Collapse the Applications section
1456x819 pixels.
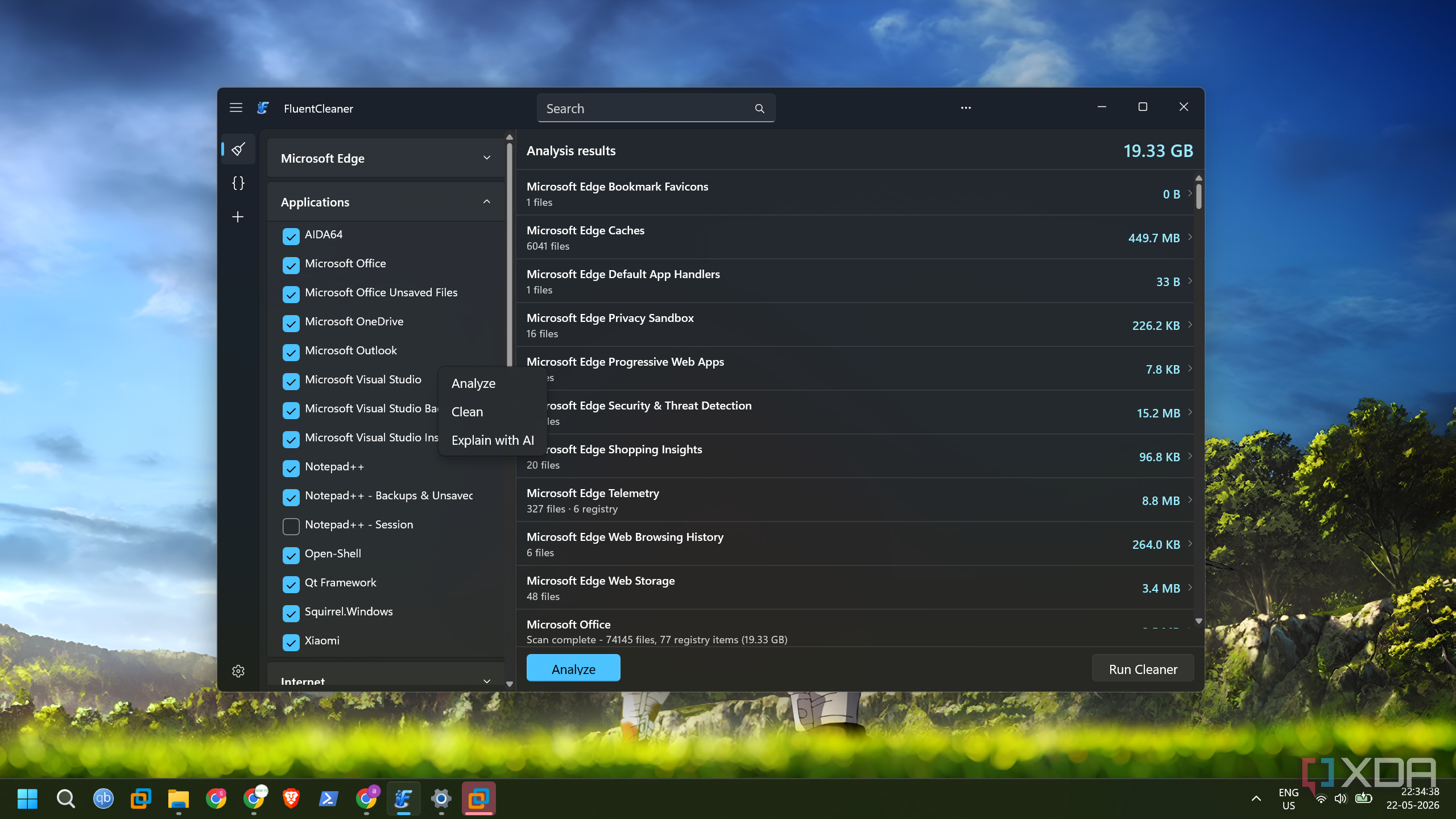coord(386,202)
